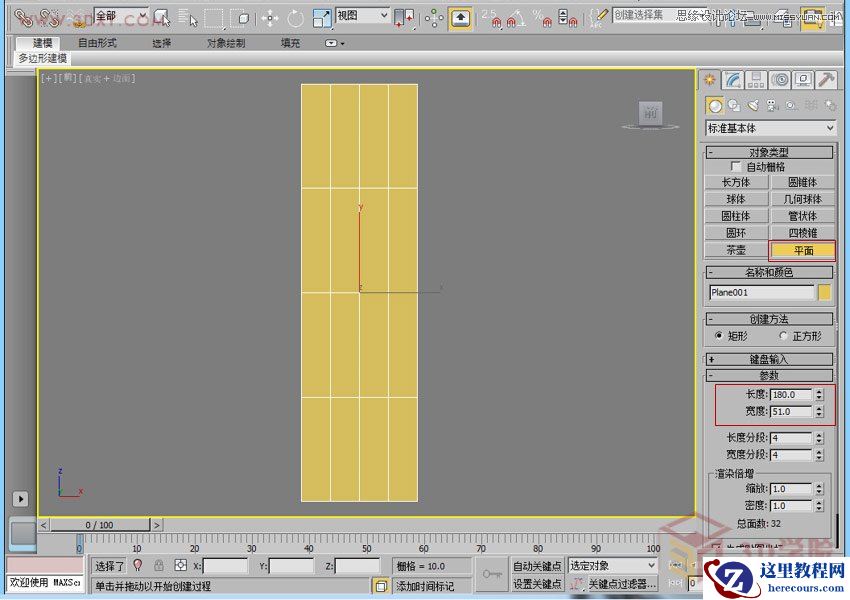This screenshot has width=850, height=600.
Task: Switch to the Modify command panel icon
Action: tap(733, 80)
